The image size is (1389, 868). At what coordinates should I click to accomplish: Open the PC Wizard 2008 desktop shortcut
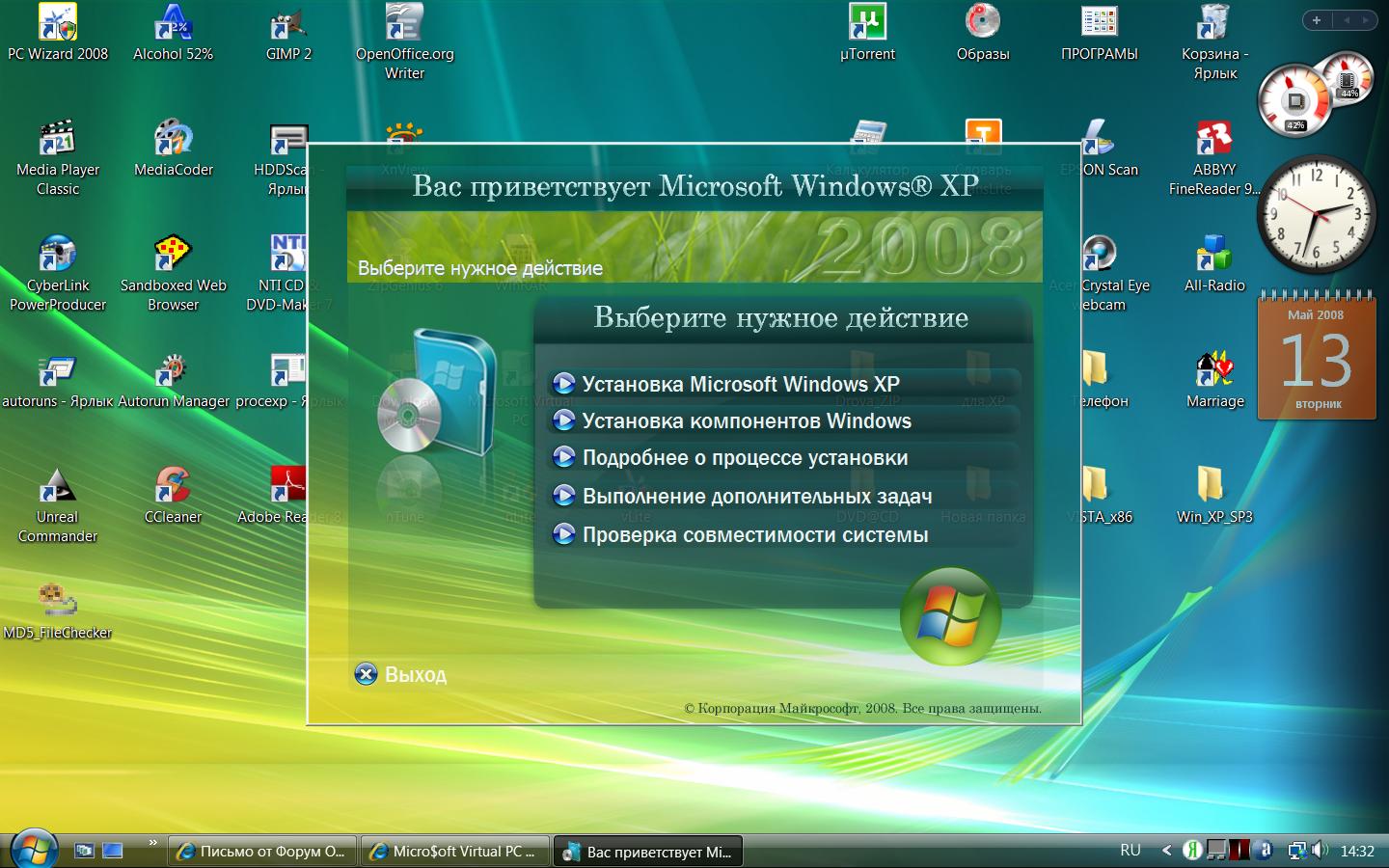click(58, 32)
